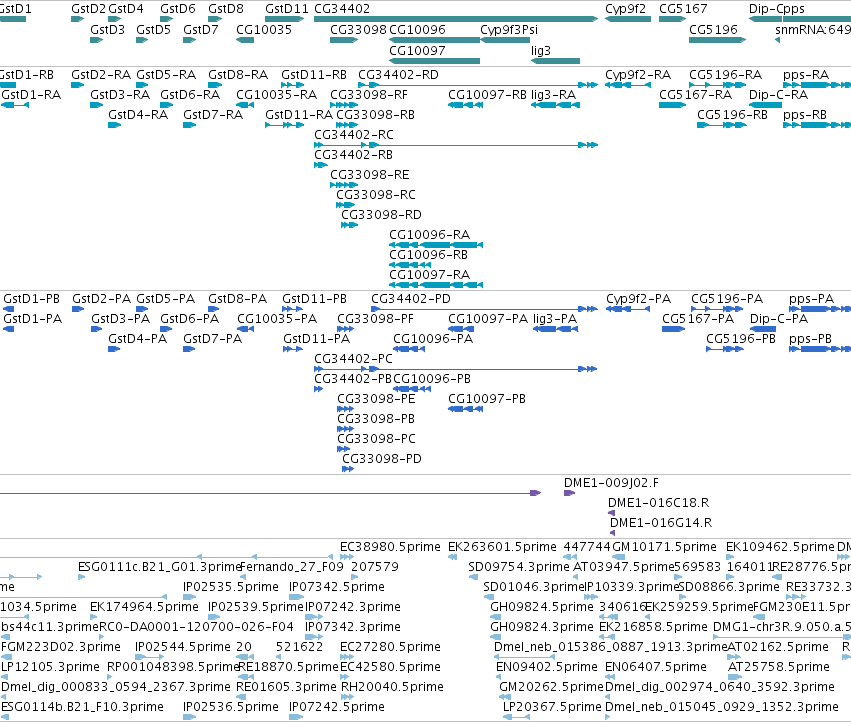Click the CG10097-RA transcript label
The width and height of the screenshot is (851, 722).
coord(429,275)
